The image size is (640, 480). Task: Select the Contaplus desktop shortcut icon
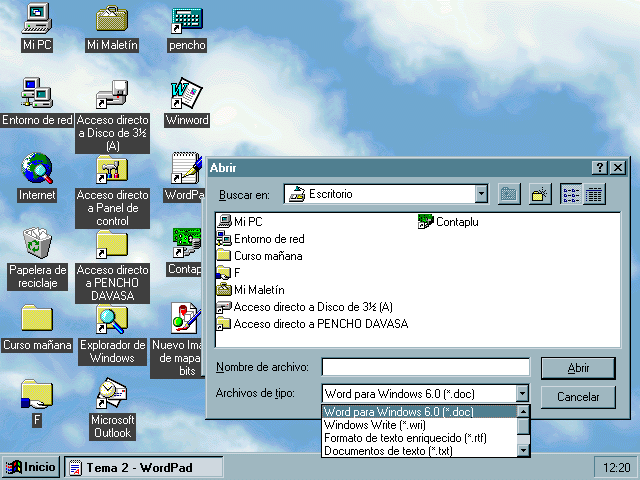pos(187,242)
